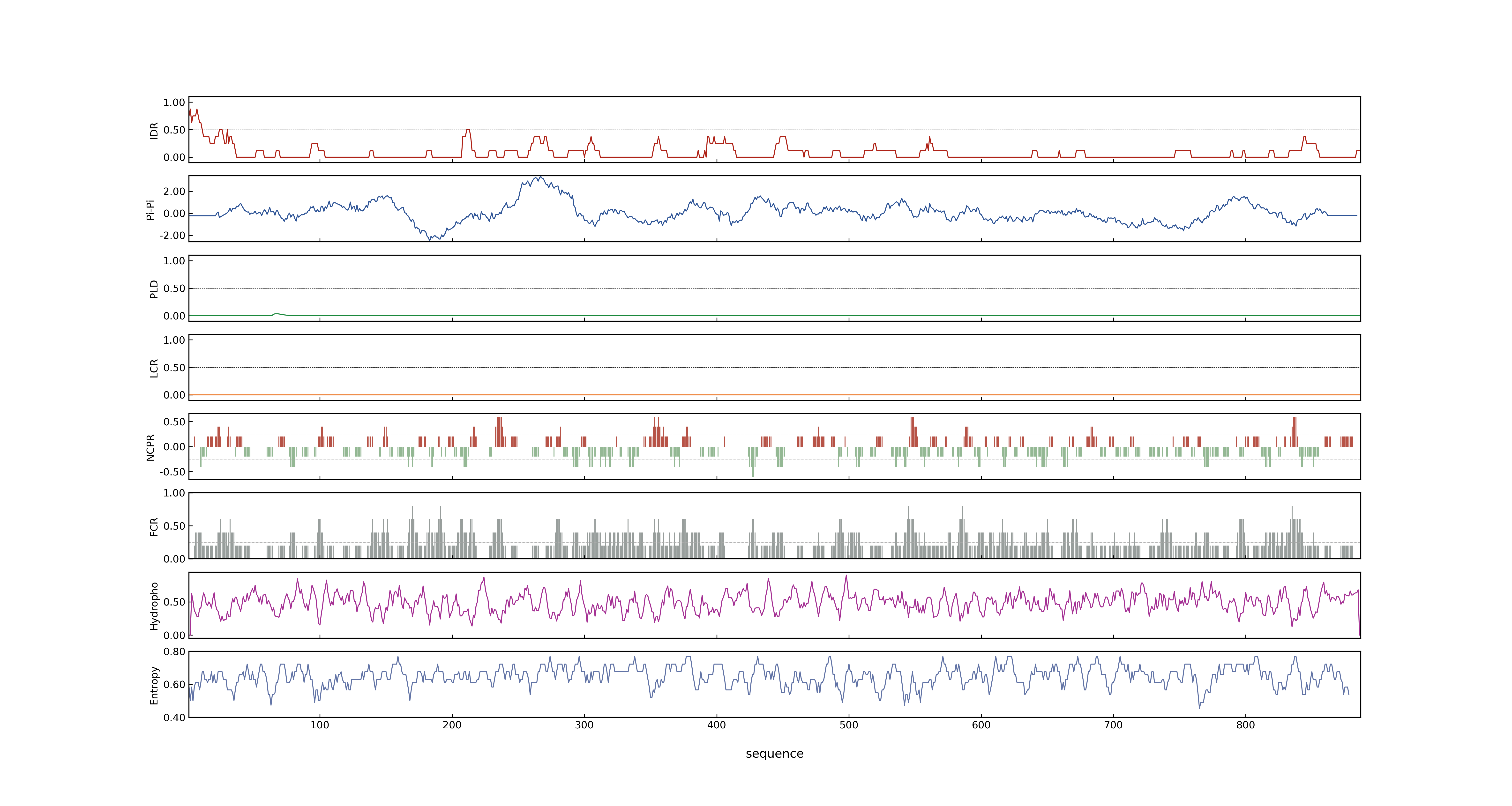Viewport: 1512px width, 806px height.
Task: Select the Entropy axis label
Action: coord(154,685)
